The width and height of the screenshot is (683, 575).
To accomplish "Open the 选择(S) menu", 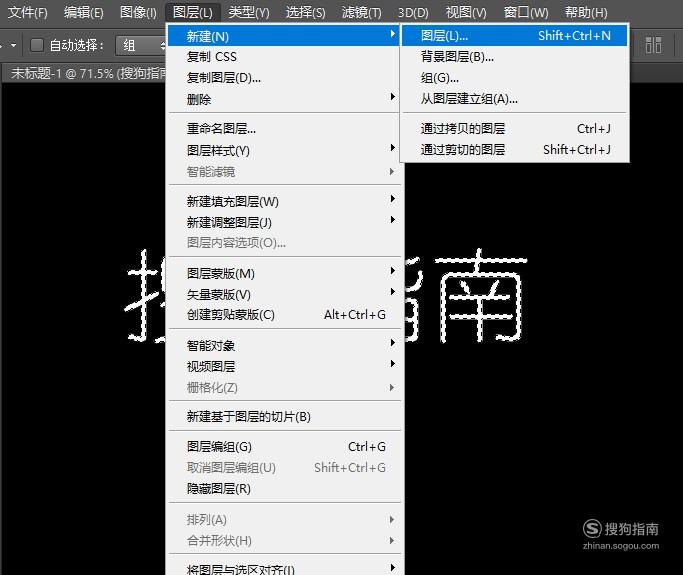I will (305, 12).
